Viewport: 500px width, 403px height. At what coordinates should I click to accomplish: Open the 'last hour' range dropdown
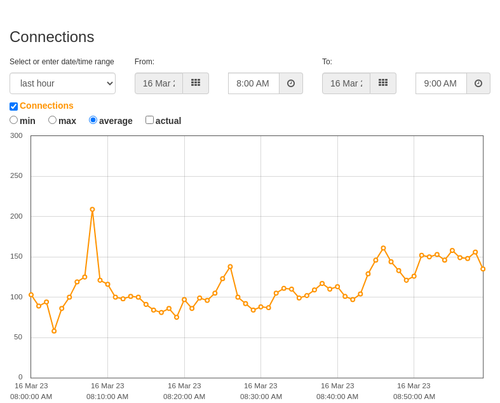point(63,83)
